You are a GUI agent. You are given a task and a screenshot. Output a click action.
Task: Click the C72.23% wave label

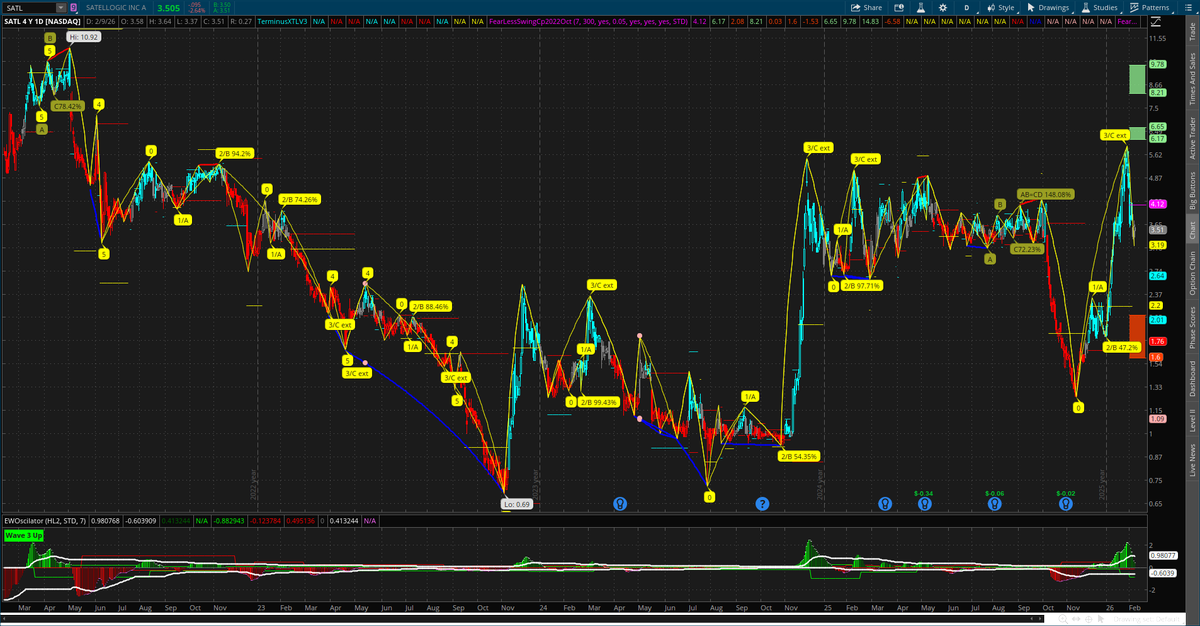(1027, 248)
